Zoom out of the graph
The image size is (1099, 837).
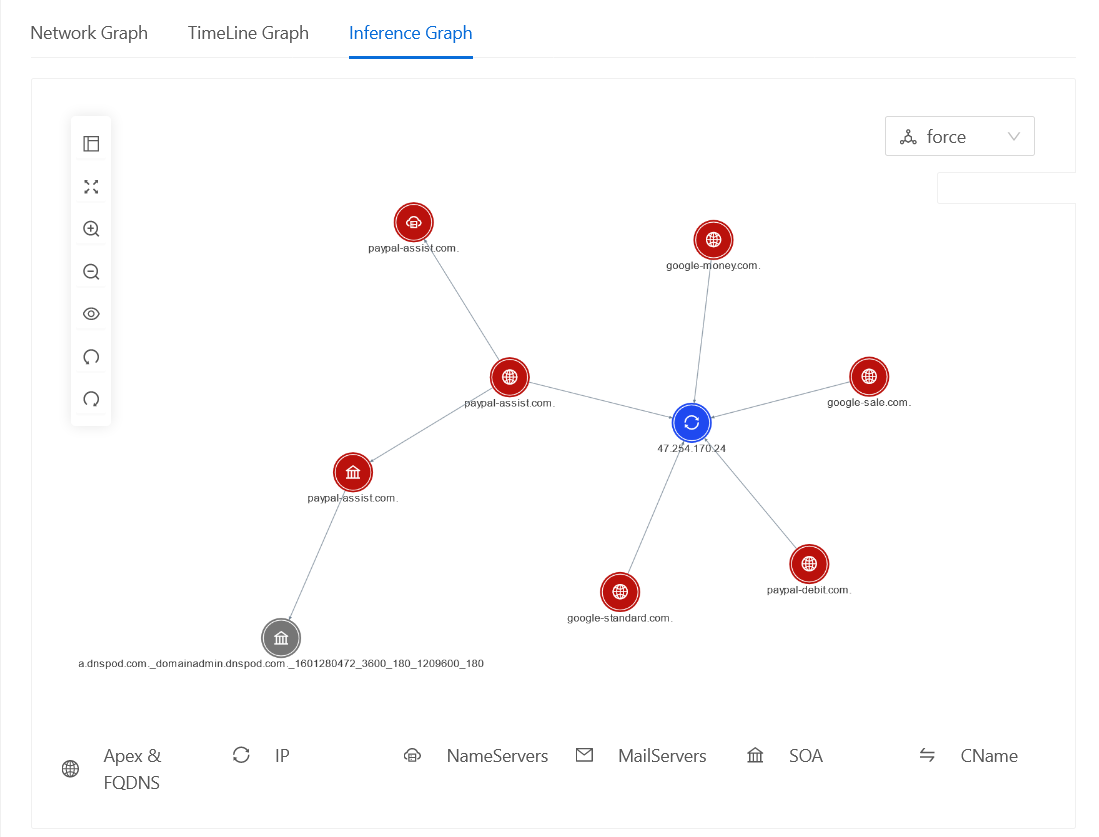point(91,272)
